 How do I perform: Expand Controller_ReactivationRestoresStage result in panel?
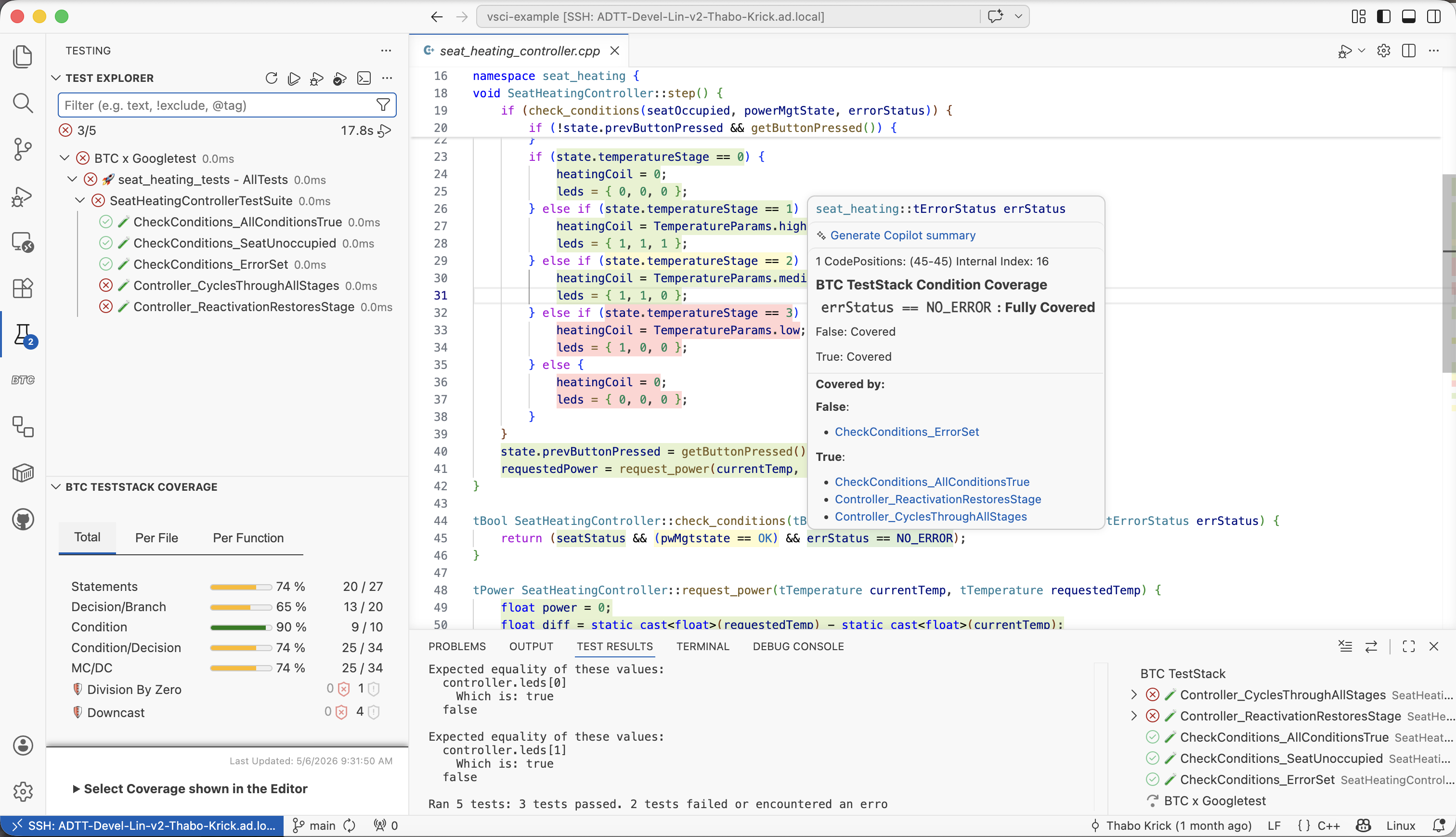coord(1134,716)
